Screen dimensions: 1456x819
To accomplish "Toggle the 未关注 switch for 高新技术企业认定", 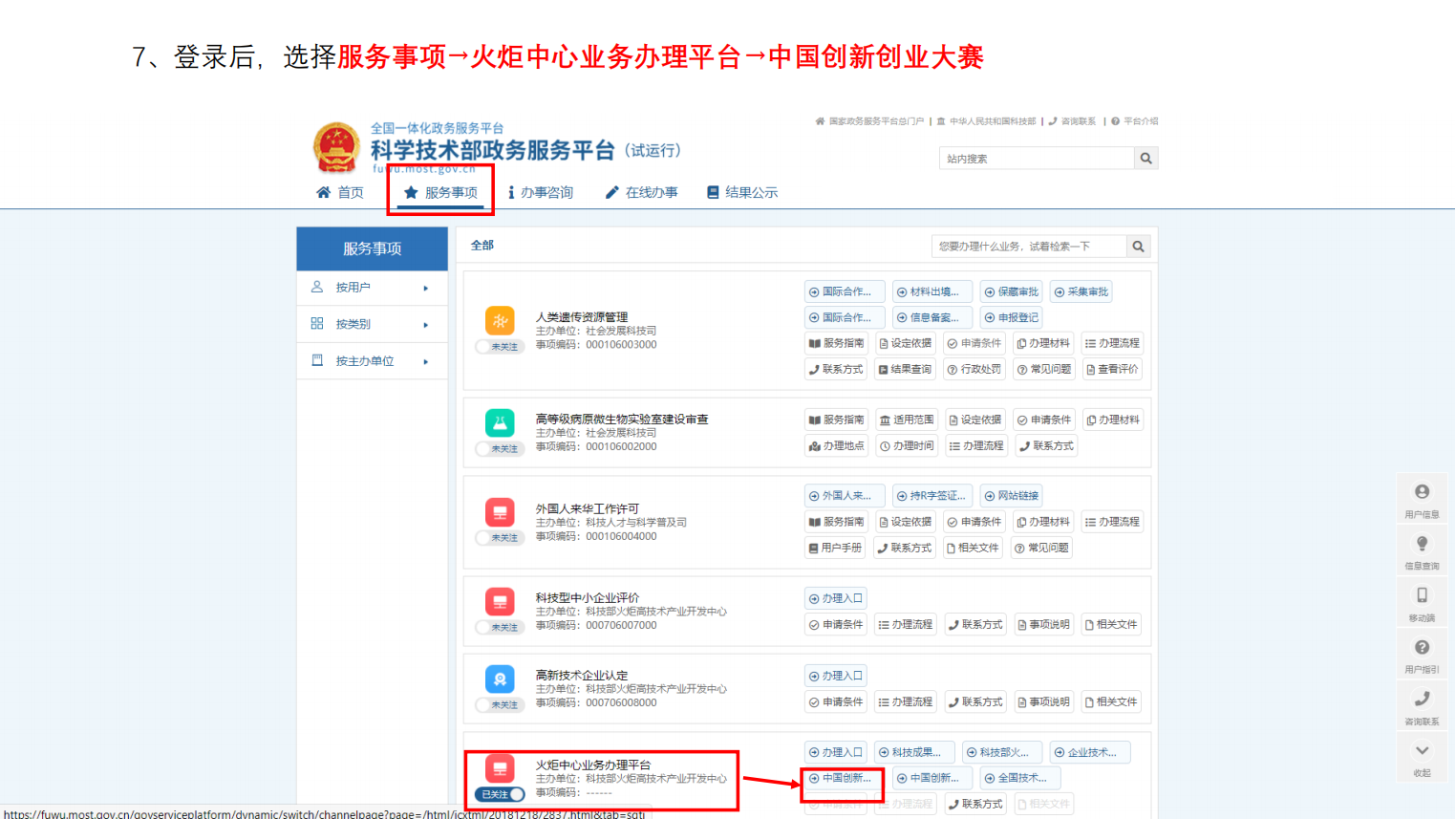I will 500,705.
